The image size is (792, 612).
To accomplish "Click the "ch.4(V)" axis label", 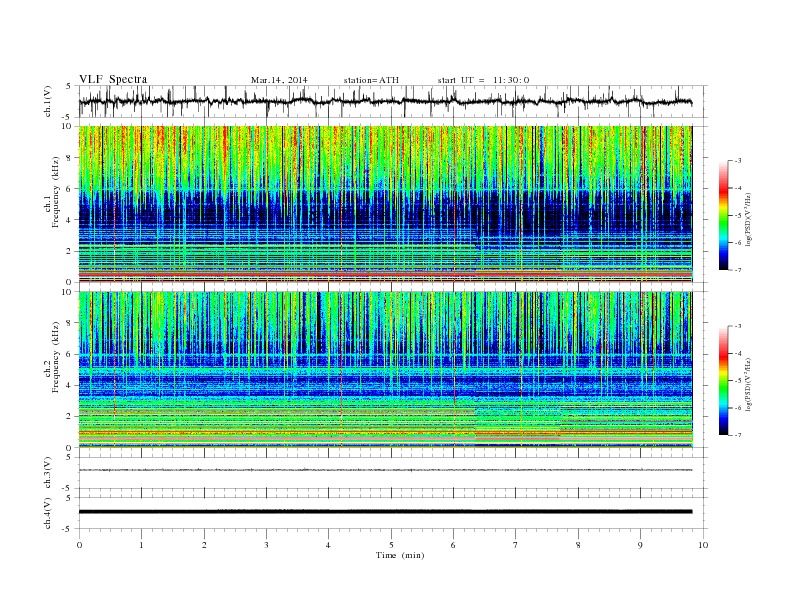I will pyautogui.click(x=48, y=513).
